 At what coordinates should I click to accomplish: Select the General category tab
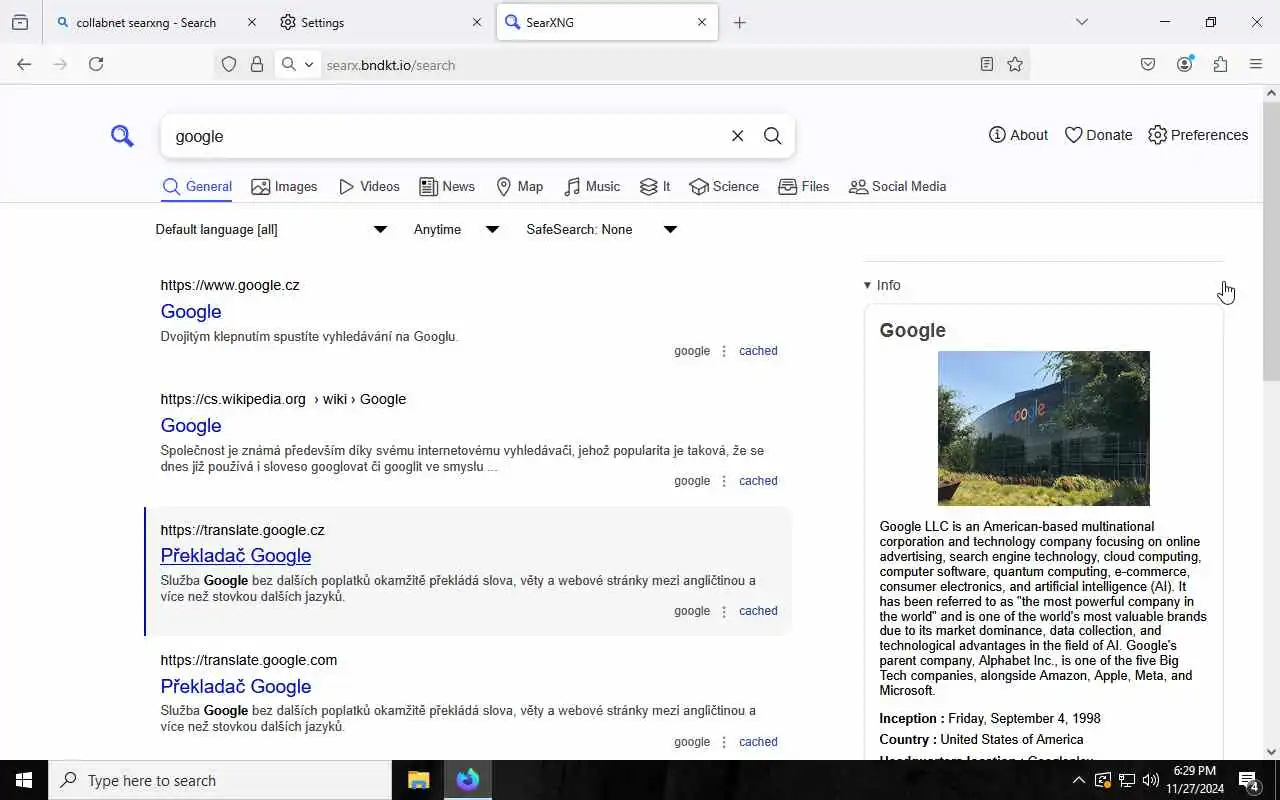pos(197,187)
